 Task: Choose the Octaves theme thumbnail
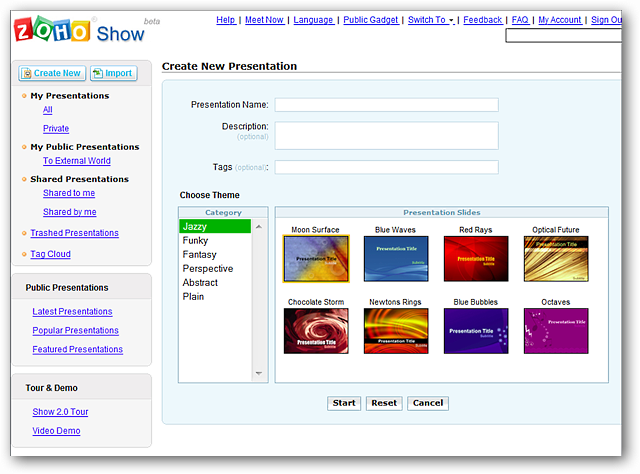coord(556,331)
